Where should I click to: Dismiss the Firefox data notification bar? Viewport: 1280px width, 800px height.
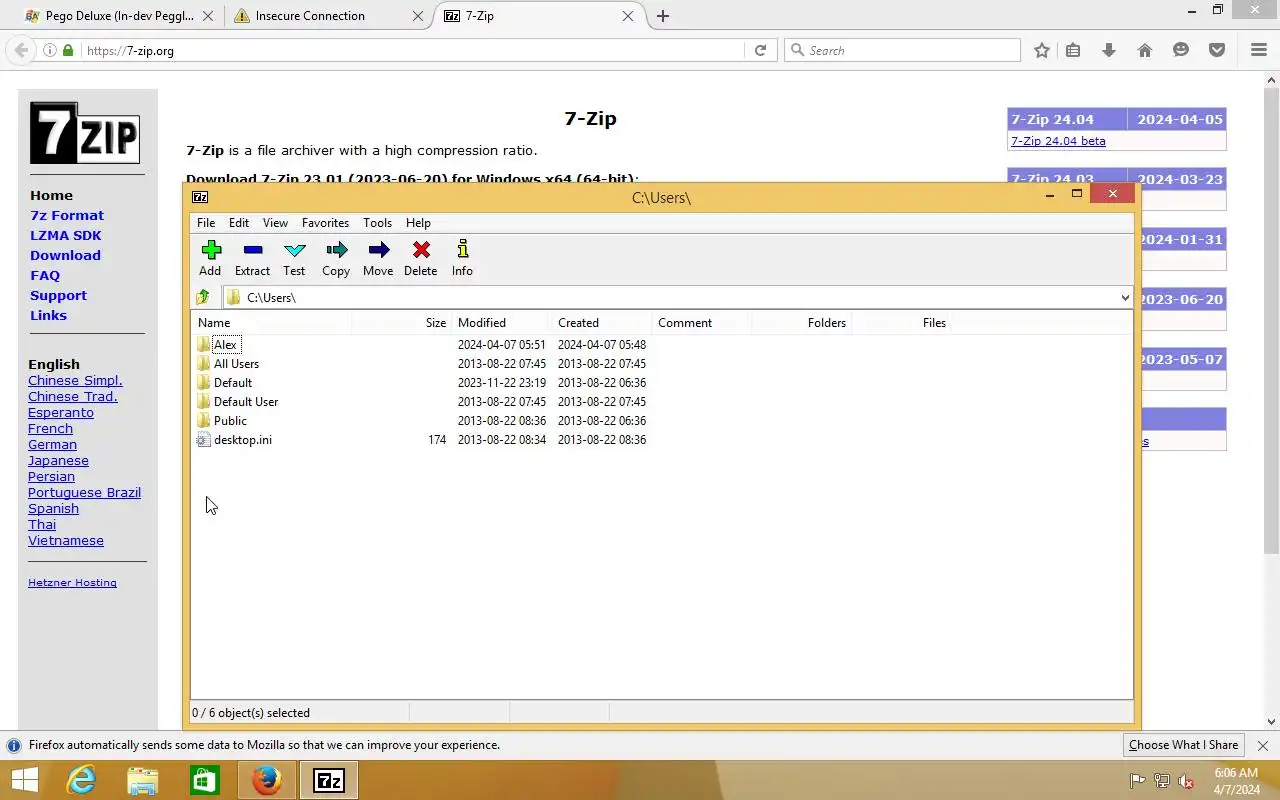click(x=1262, y=745)
